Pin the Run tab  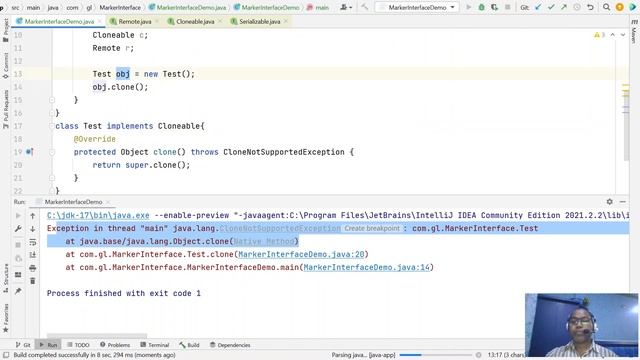(18, 291)
